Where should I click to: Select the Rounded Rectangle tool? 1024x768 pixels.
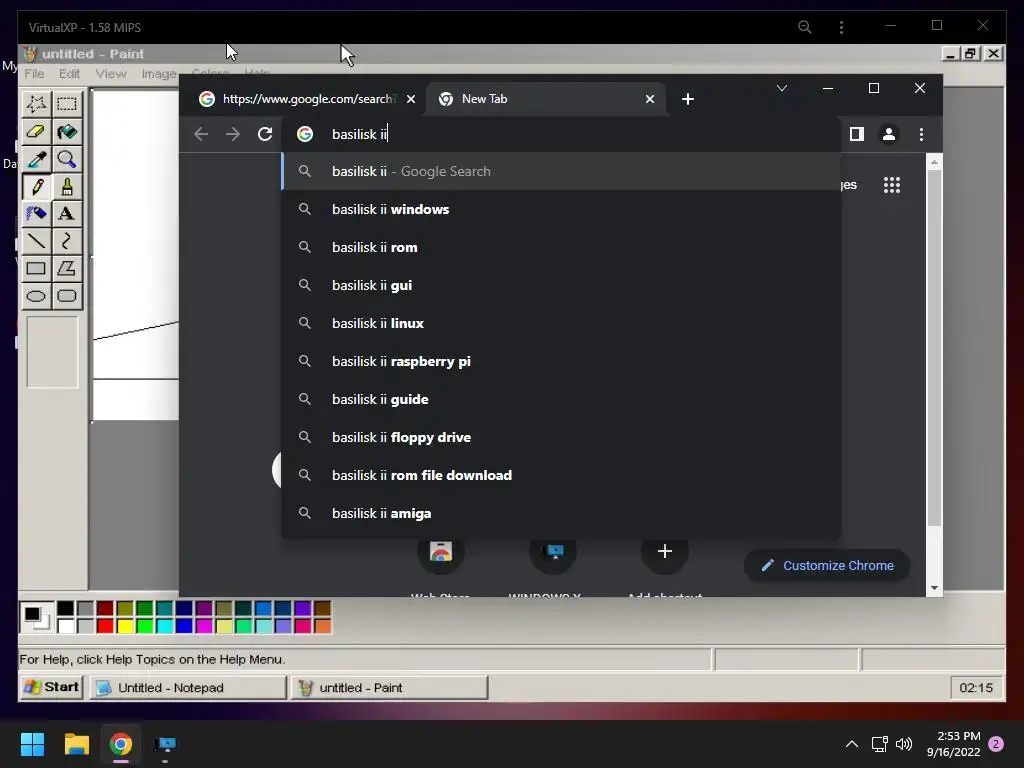click(67, 296)
